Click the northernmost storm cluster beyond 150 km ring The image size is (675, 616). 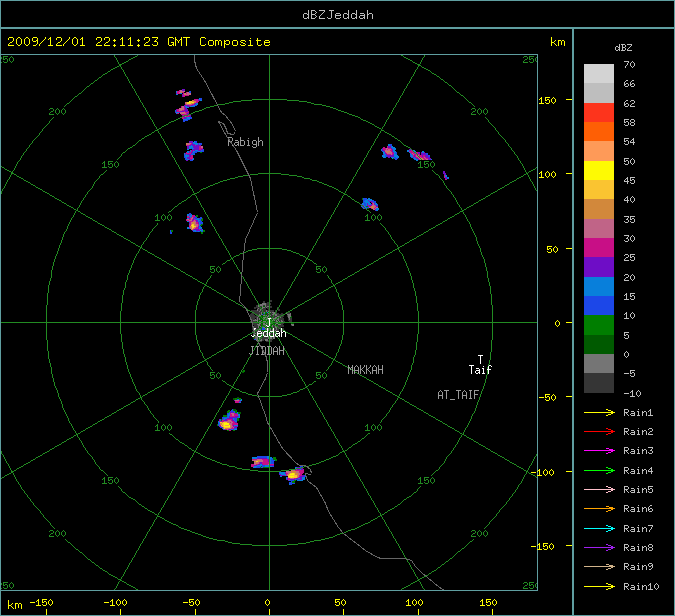[188, 105]
